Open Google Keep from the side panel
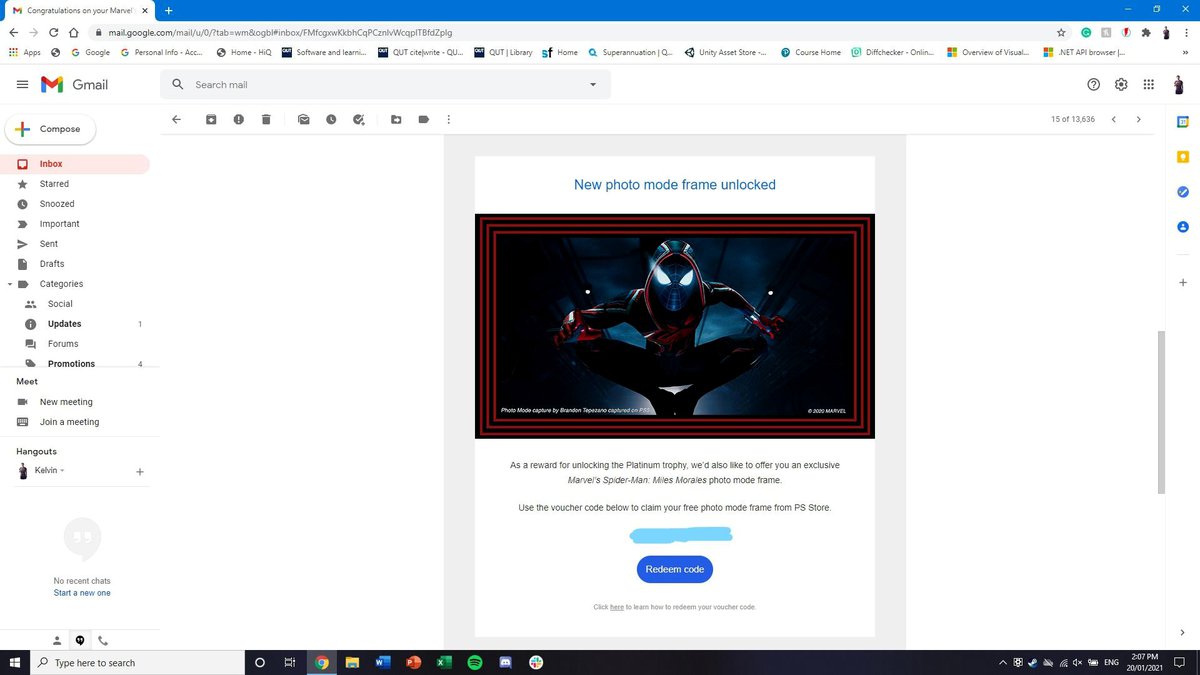 click(1183, 157)
